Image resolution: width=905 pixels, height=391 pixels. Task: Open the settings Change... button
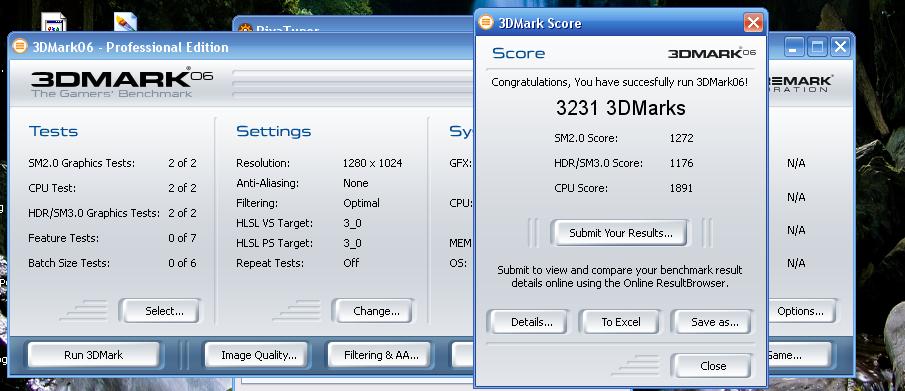[373, 311]
